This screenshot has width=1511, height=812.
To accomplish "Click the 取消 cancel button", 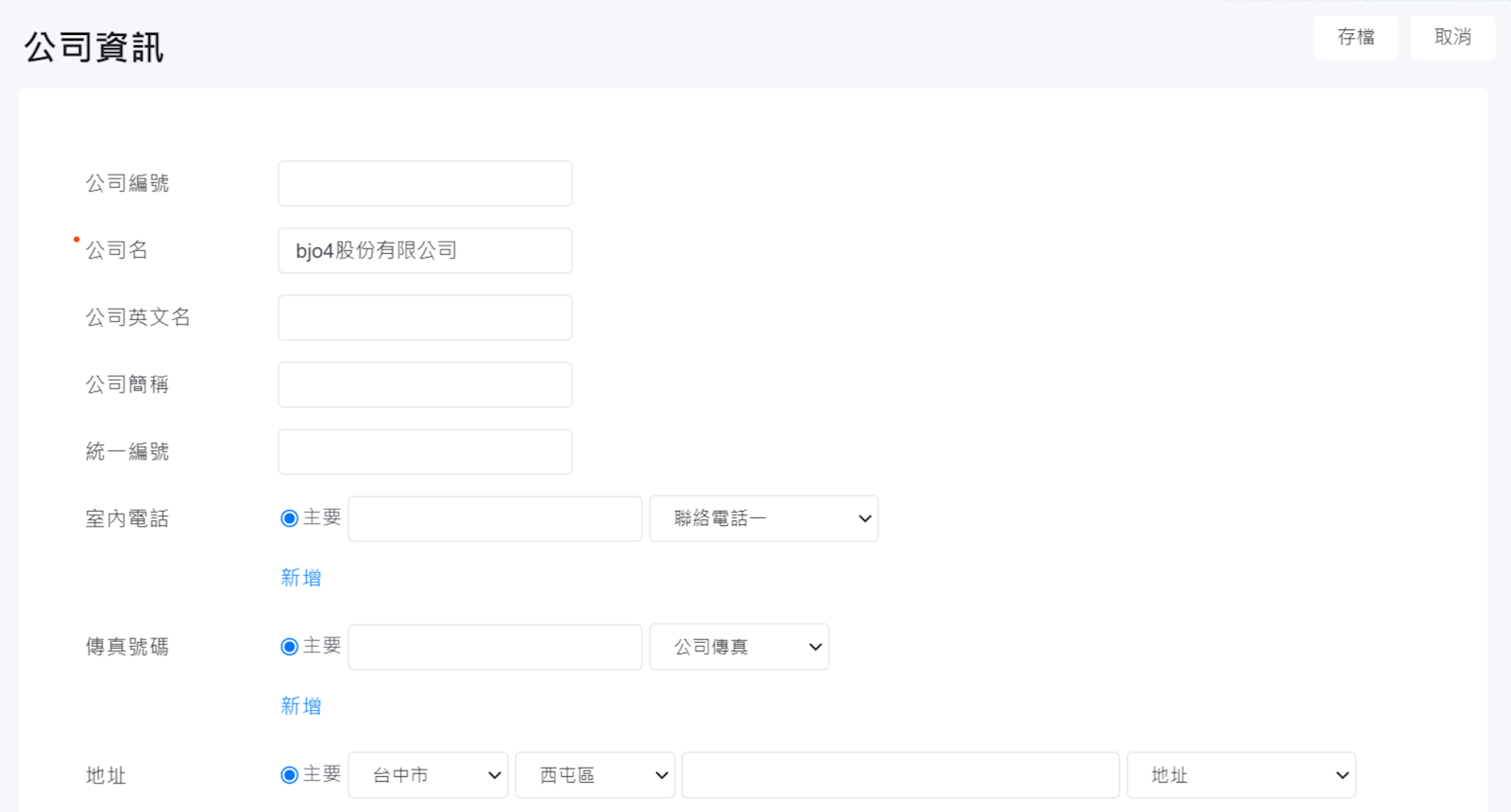I will (1452, 38).
